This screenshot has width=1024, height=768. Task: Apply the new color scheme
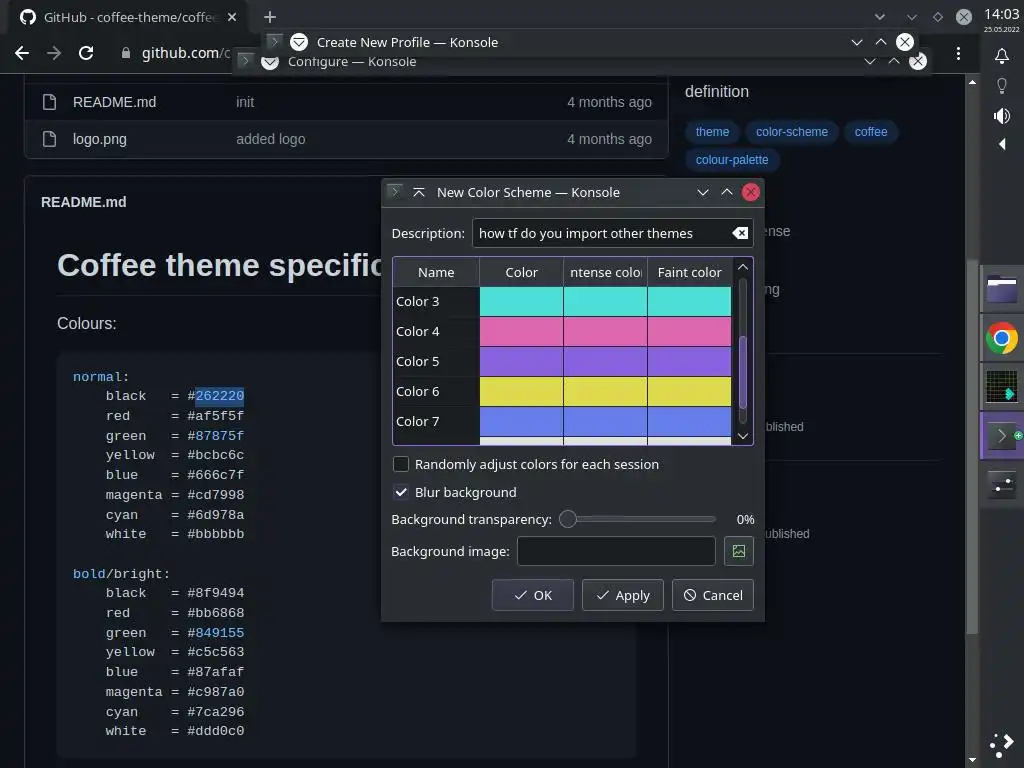622,595
